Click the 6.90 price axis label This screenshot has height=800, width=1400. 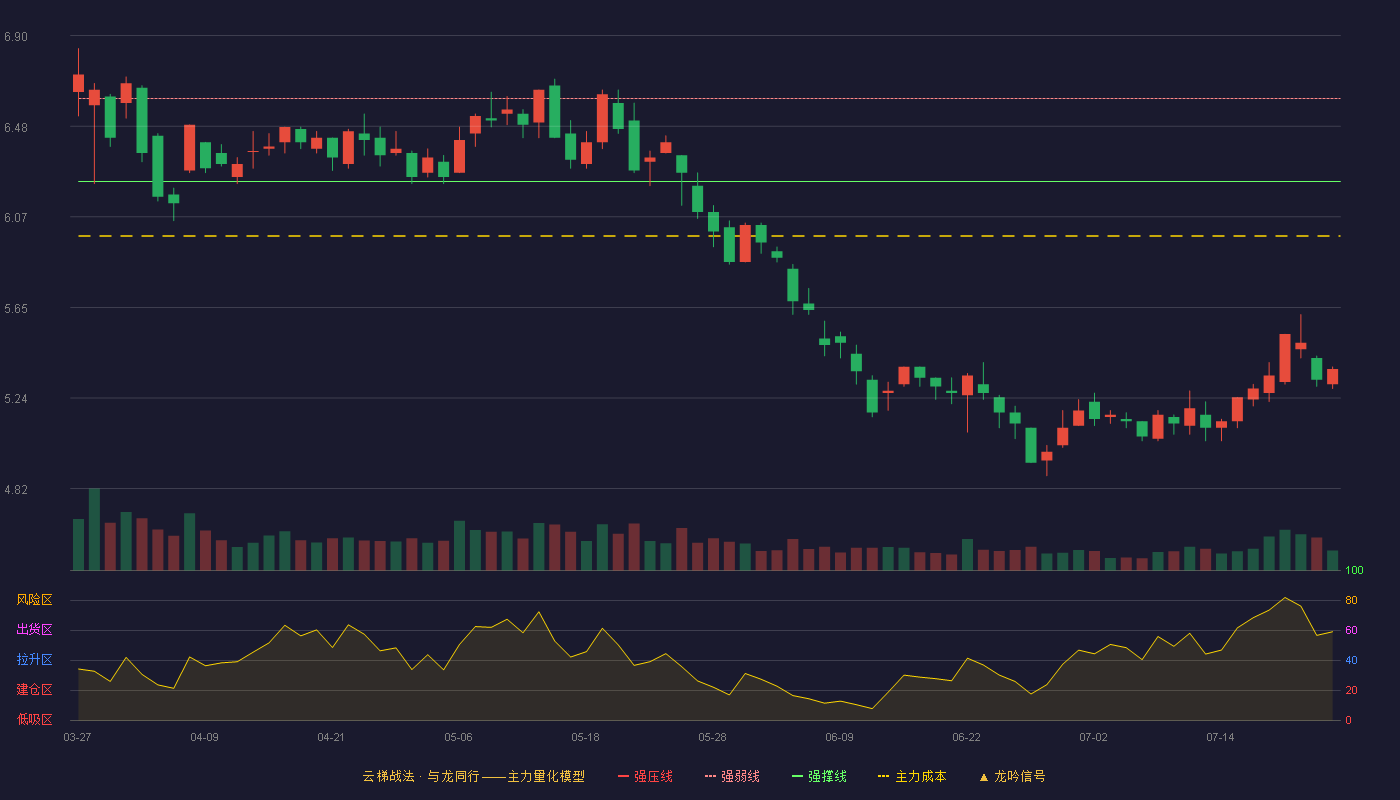coord(16,37)
